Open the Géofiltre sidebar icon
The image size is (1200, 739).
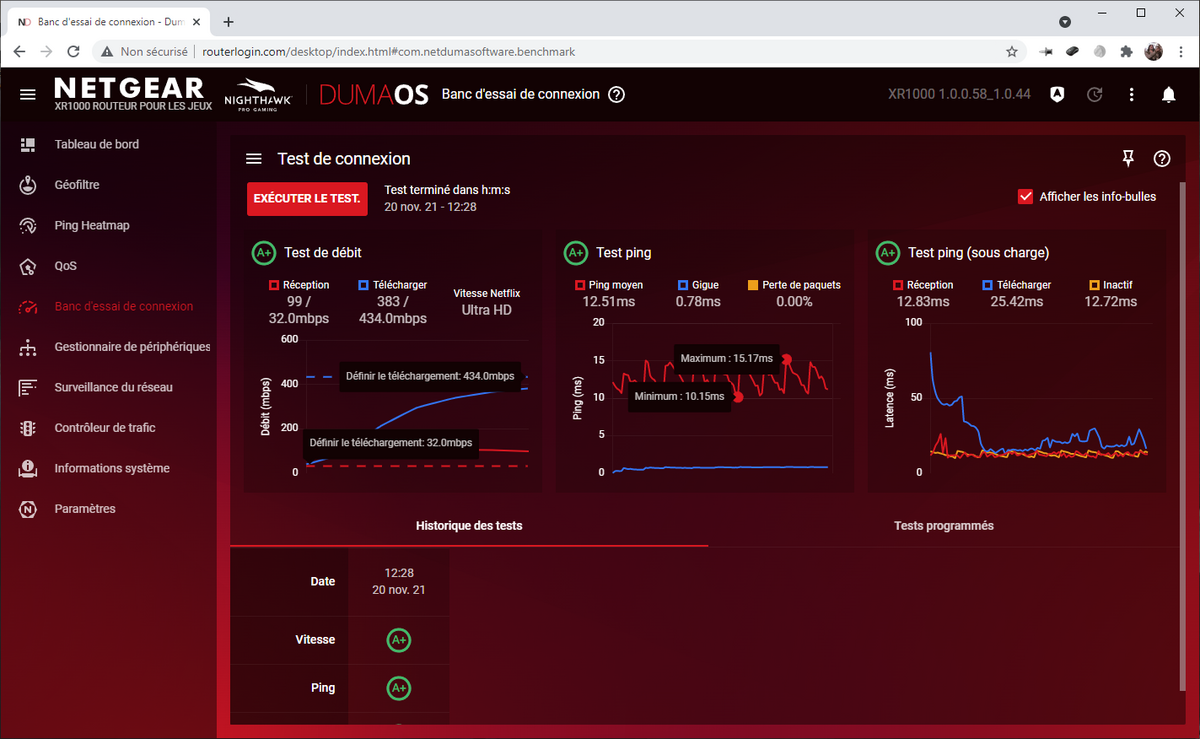click(x=28, y=185)
